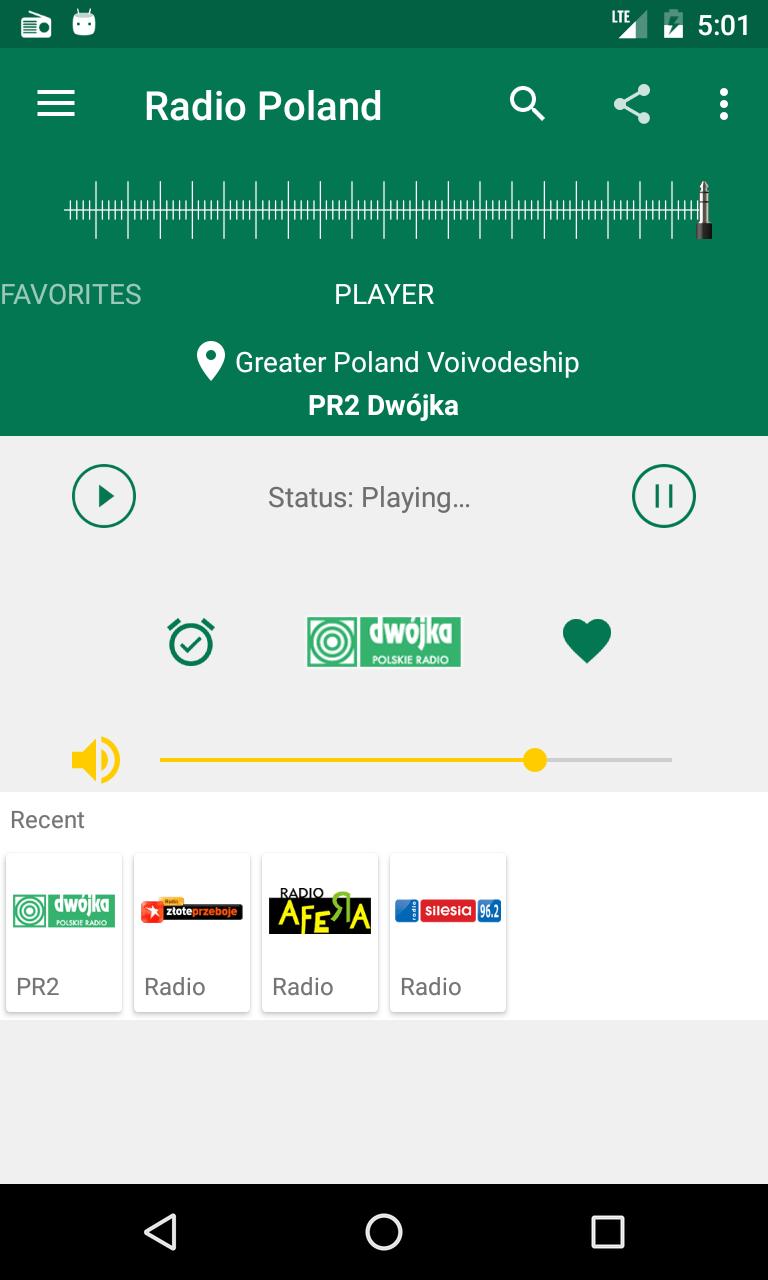768x1280 pixels.
Task: Tap the Android back navigation button
Action: click(x=160, y=1232)
